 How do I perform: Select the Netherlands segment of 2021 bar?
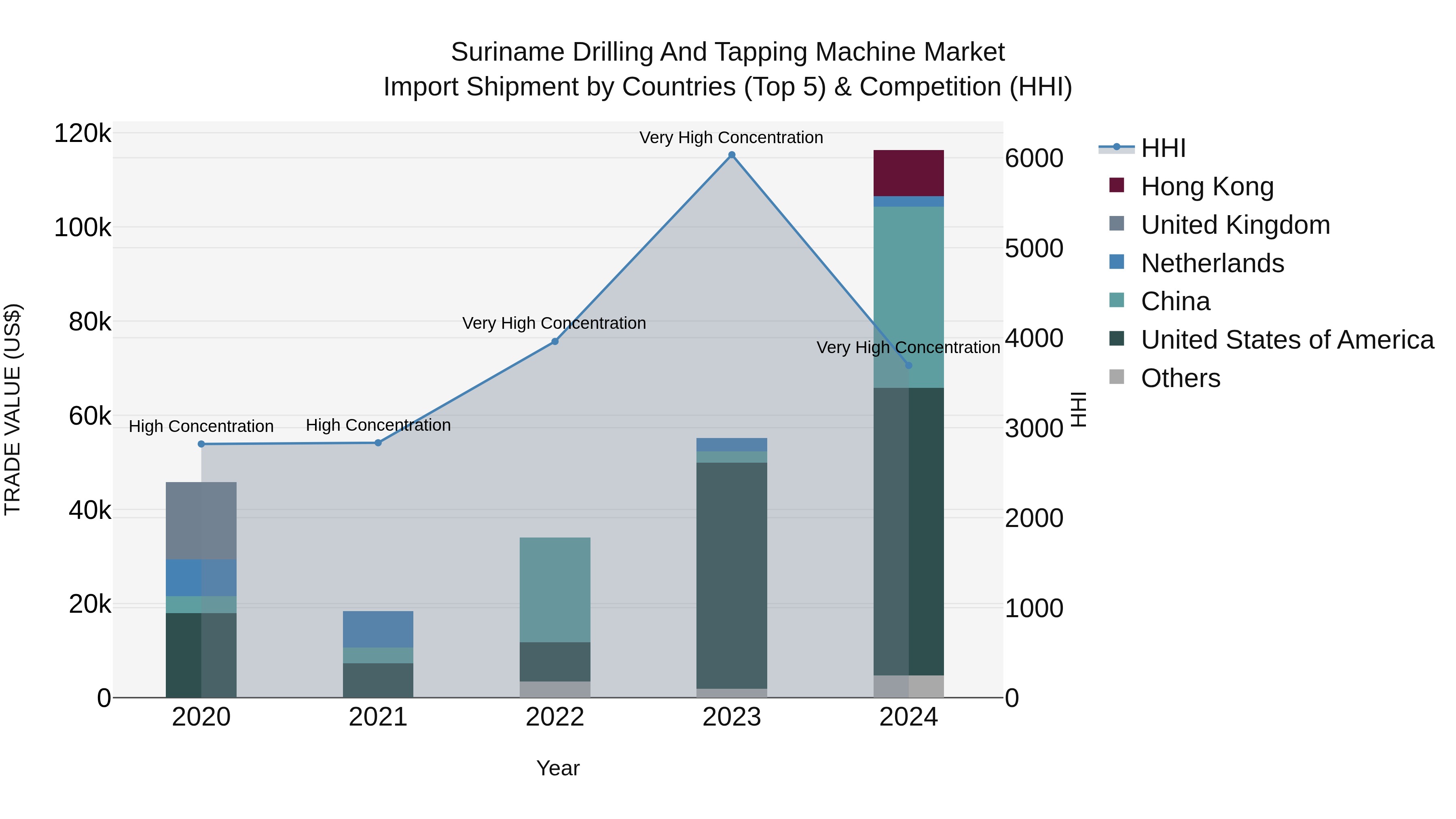pos(378,629)
